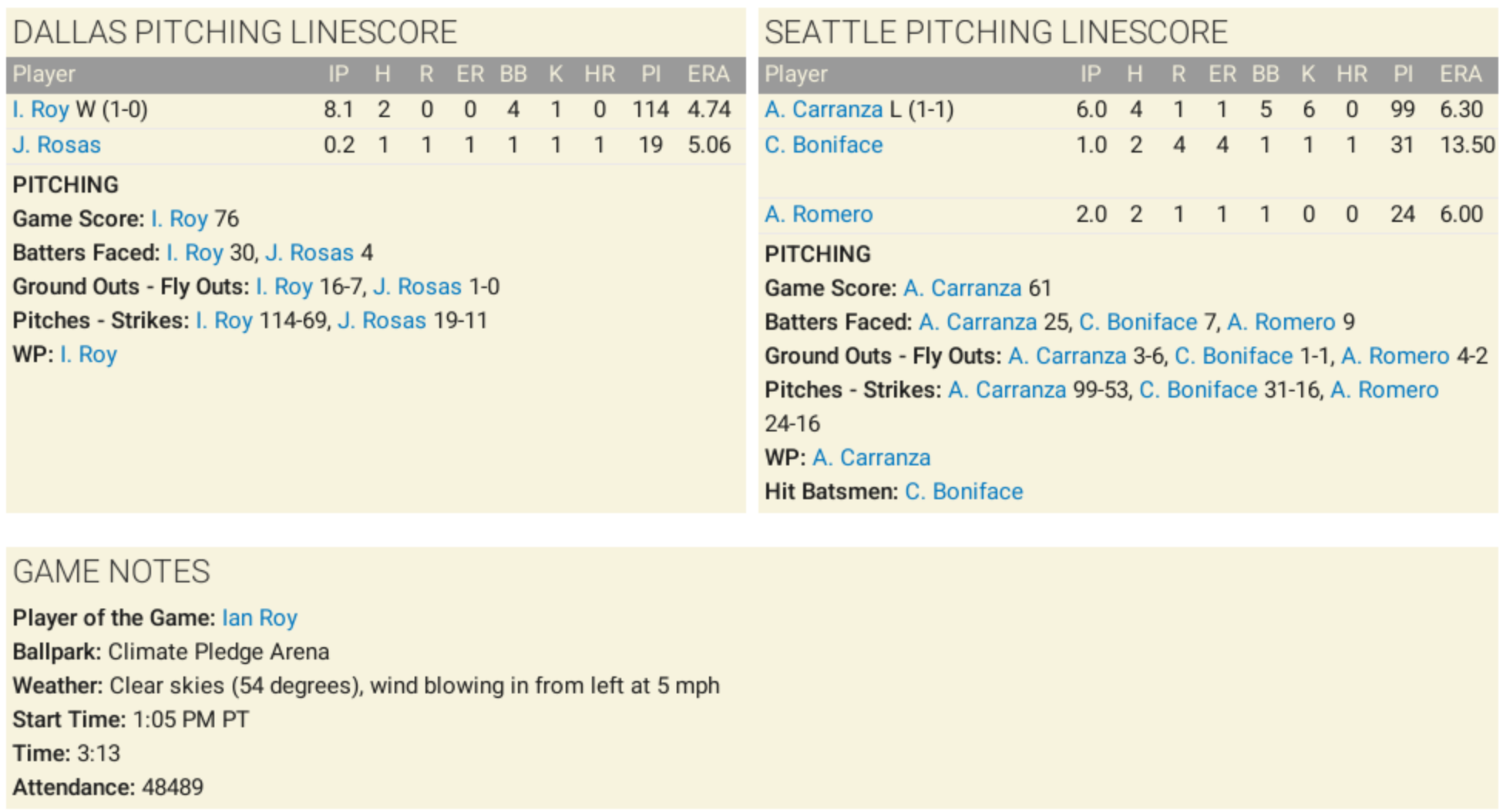Open the A. Carranza link next to Seattle WP
The width and height of the screenshot is (1503, 812).
(871, 458)
